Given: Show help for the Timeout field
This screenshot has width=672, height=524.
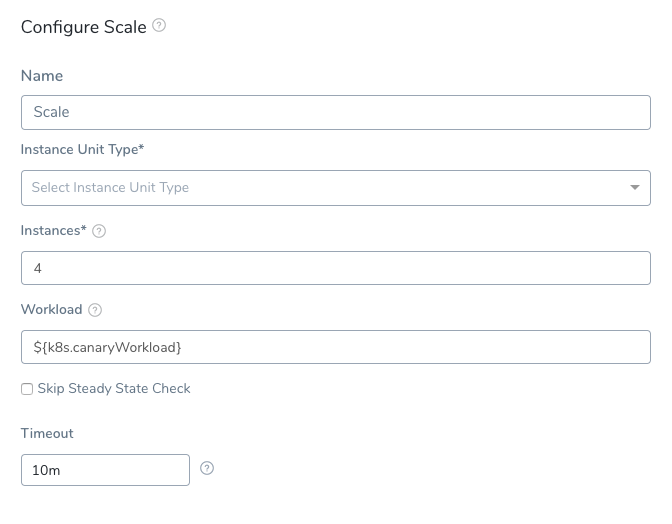Looking at the screenshot, I should [207, 468].
